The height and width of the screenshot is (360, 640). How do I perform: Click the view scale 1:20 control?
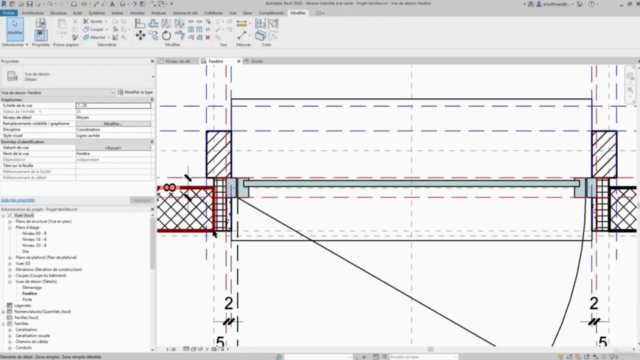[171, 349]
